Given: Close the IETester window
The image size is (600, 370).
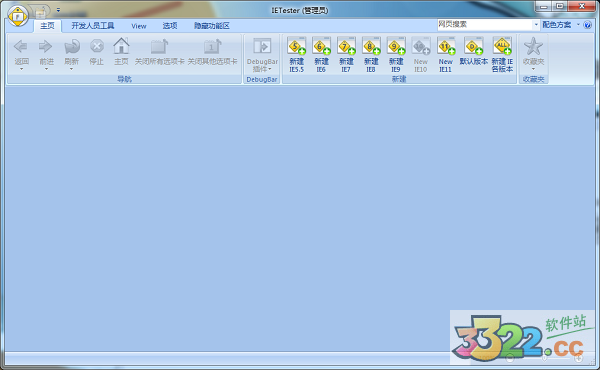Looking at the screenshot, I should tap(582, 6).
